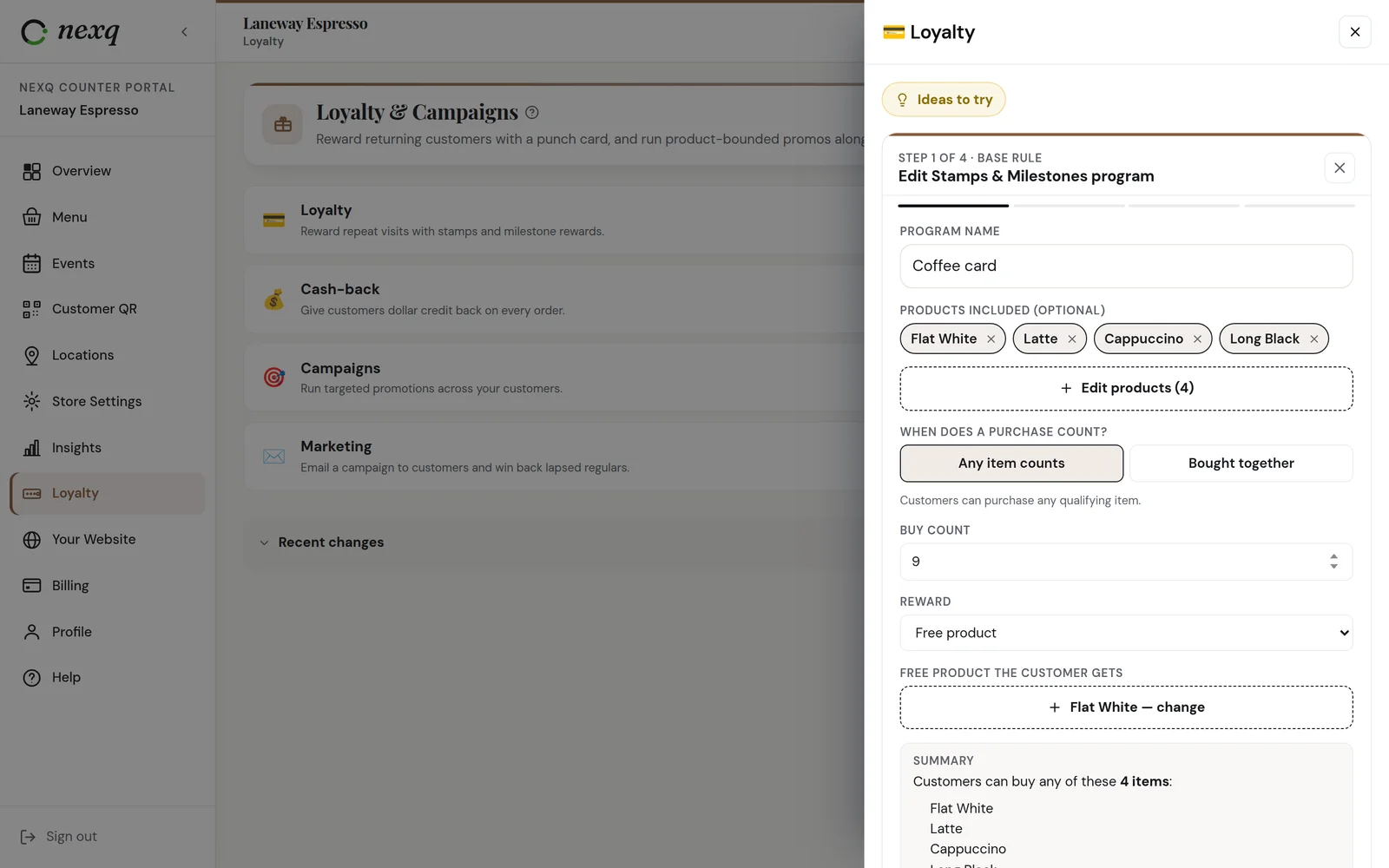Image resolution: width=1389 pixels, height=868 pixels.
Task: Click the Campaigns target icon
Action: point(274,378)
